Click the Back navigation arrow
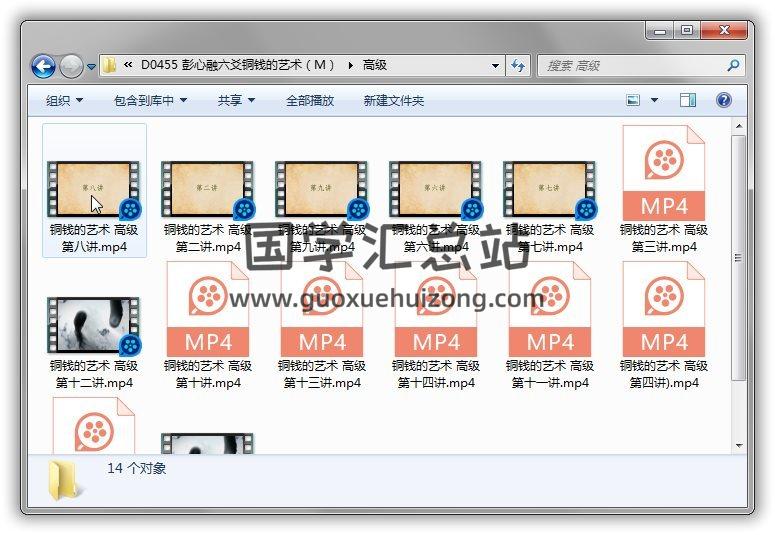Viewport: 775px width, 535px height. pyautogui.click(x=43, y=66)
